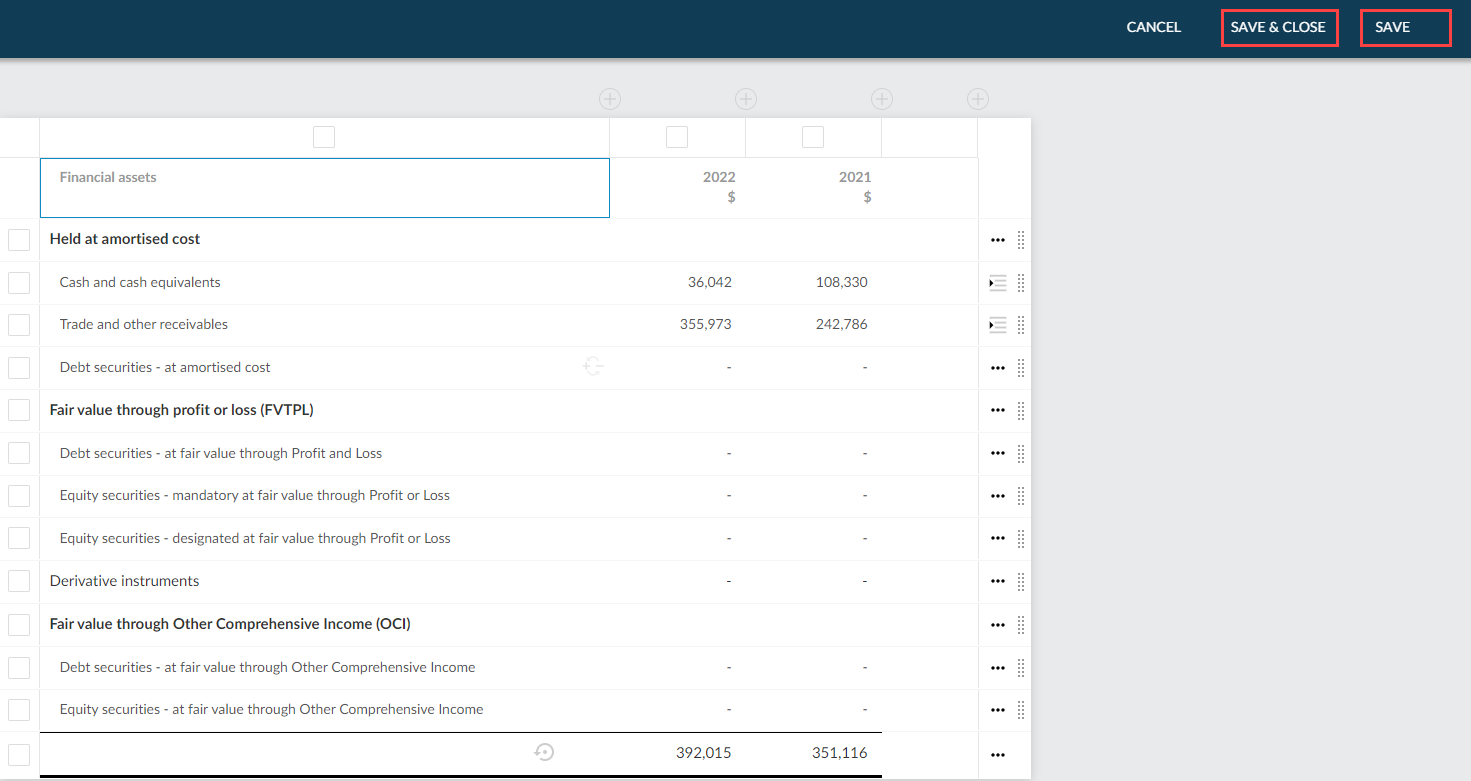The height and width of the screenshot is (781, 1471).
Task: Edit the Financial assets header cell
Action: [x=325, y=188]
